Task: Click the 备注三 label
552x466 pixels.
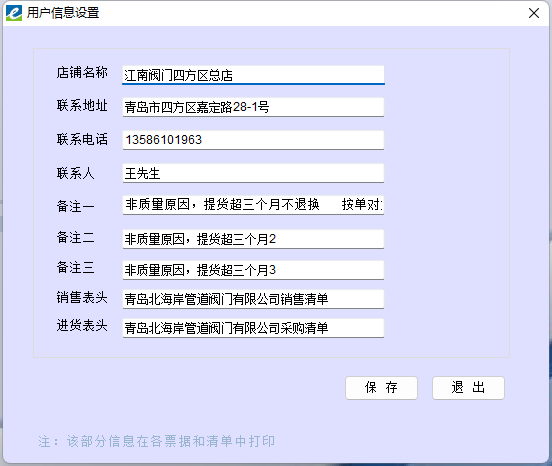Action: click(76, 267)
